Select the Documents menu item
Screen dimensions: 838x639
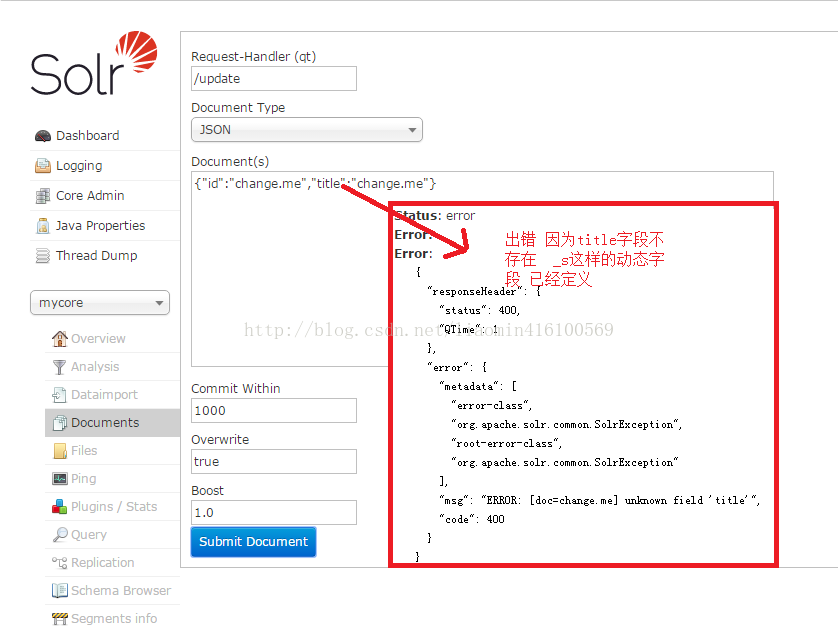pos(112,423)
